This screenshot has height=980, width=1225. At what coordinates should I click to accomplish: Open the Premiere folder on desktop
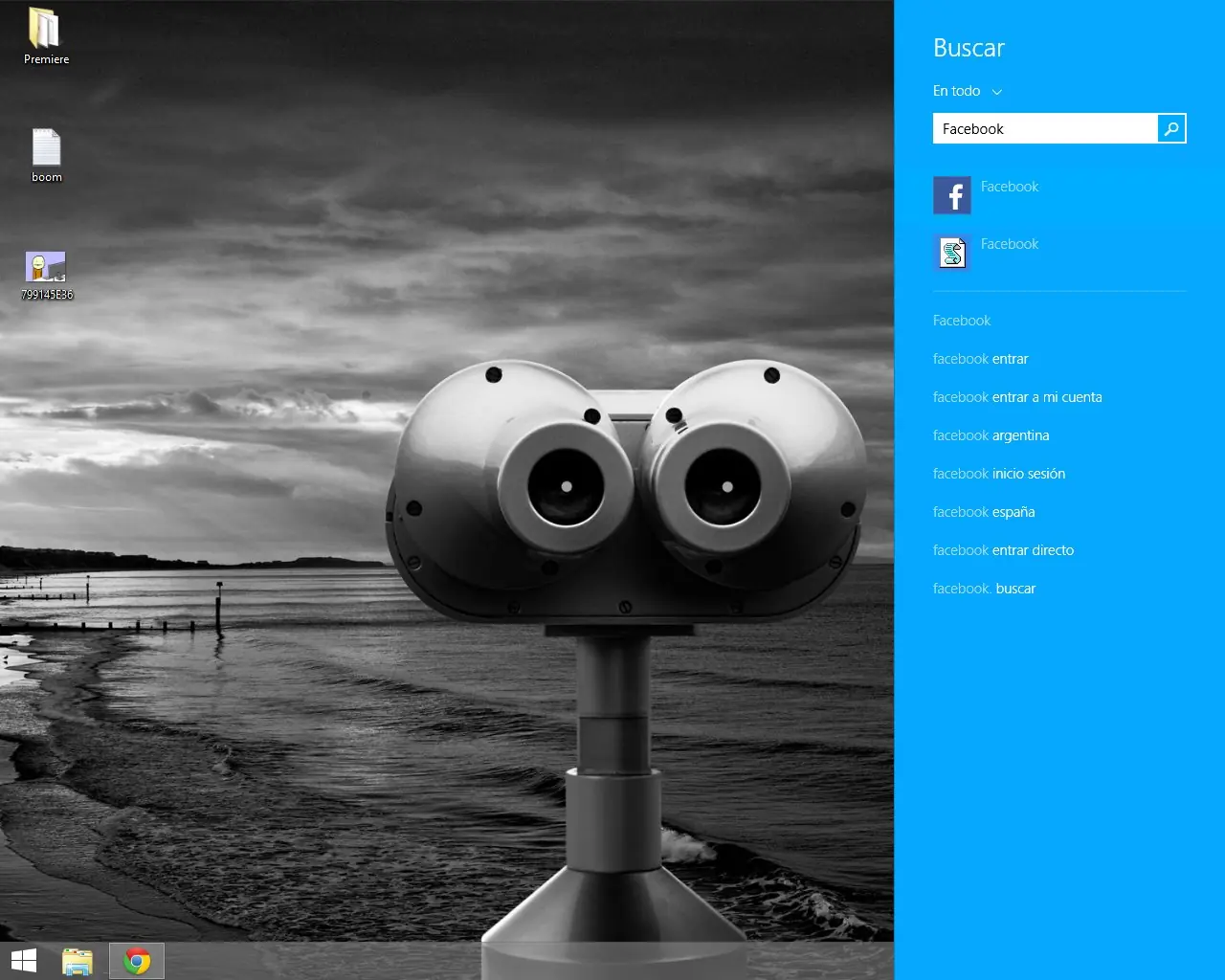tap(46, 36)
